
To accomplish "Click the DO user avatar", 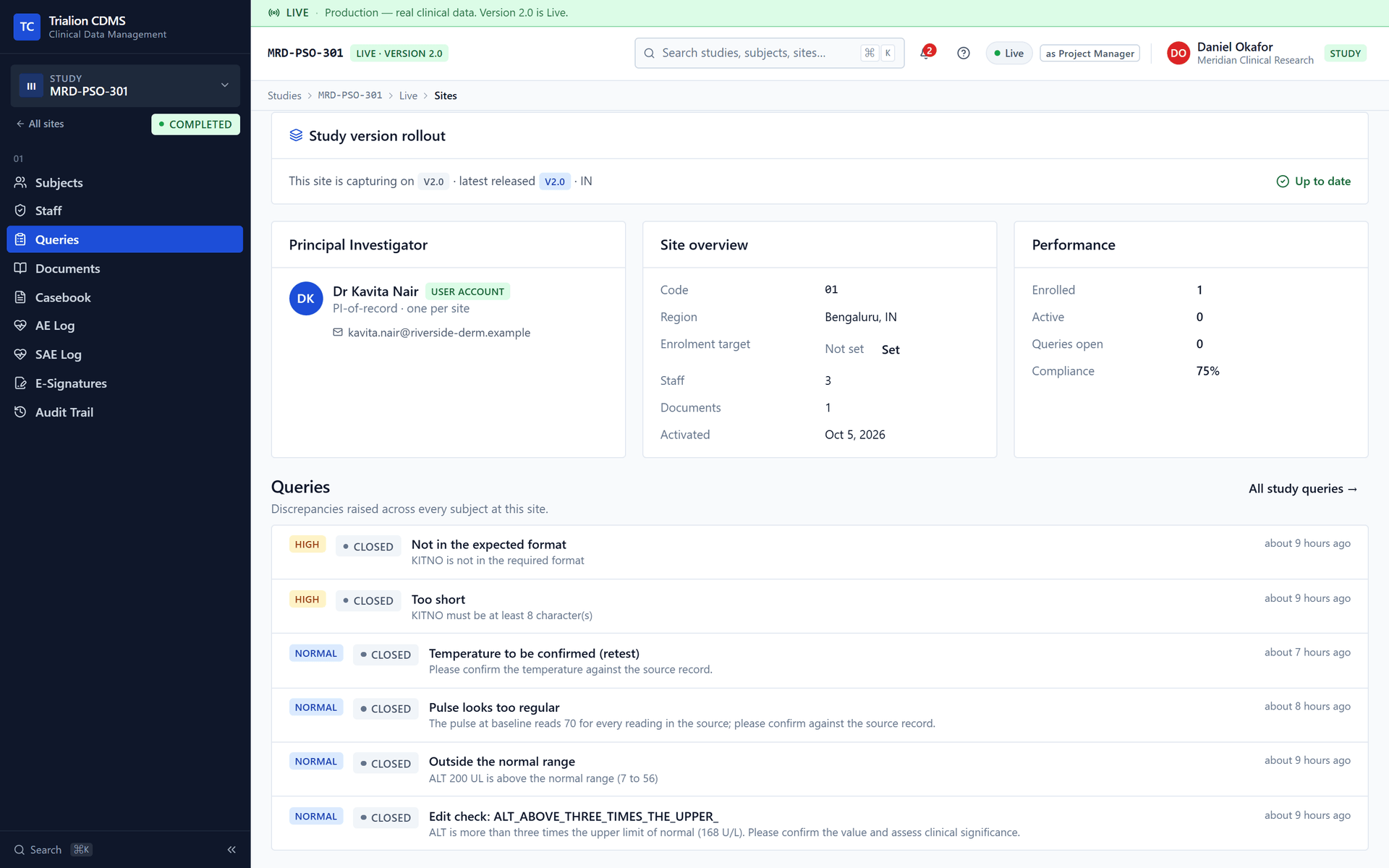I will [1178, 53].
